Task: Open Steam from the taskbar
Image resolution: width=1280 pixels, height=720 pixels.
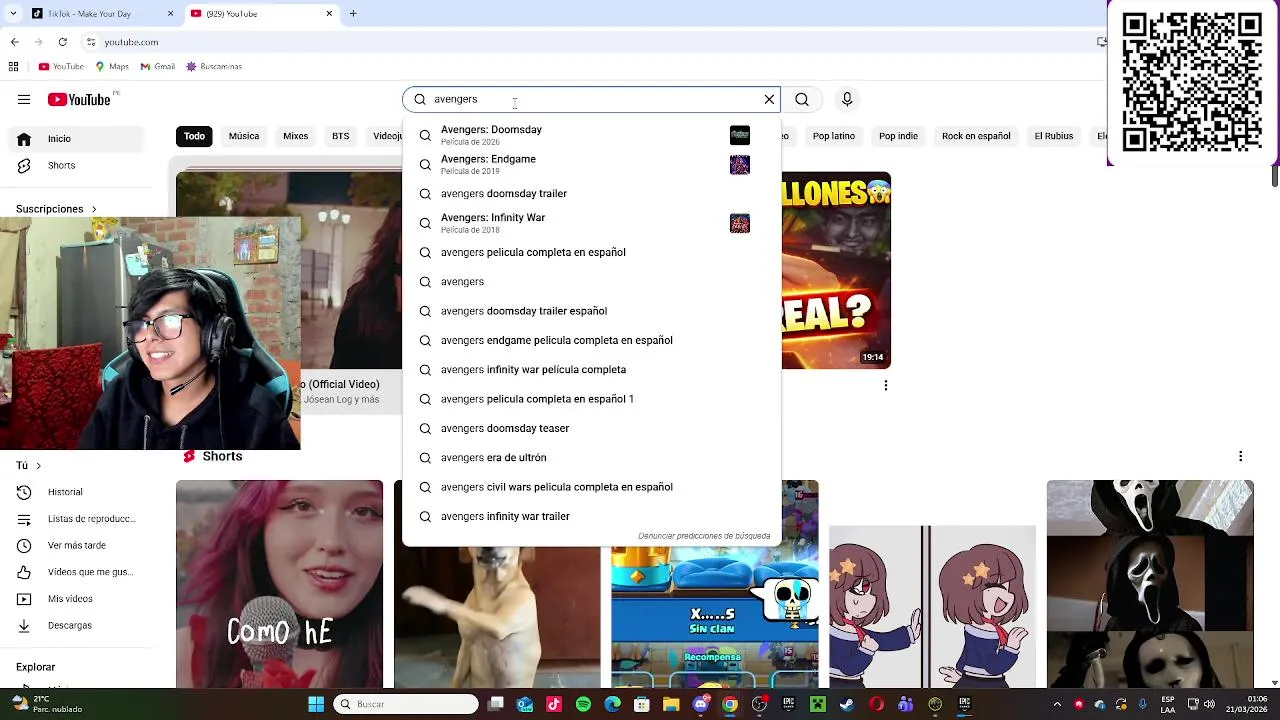Action: 847,704
